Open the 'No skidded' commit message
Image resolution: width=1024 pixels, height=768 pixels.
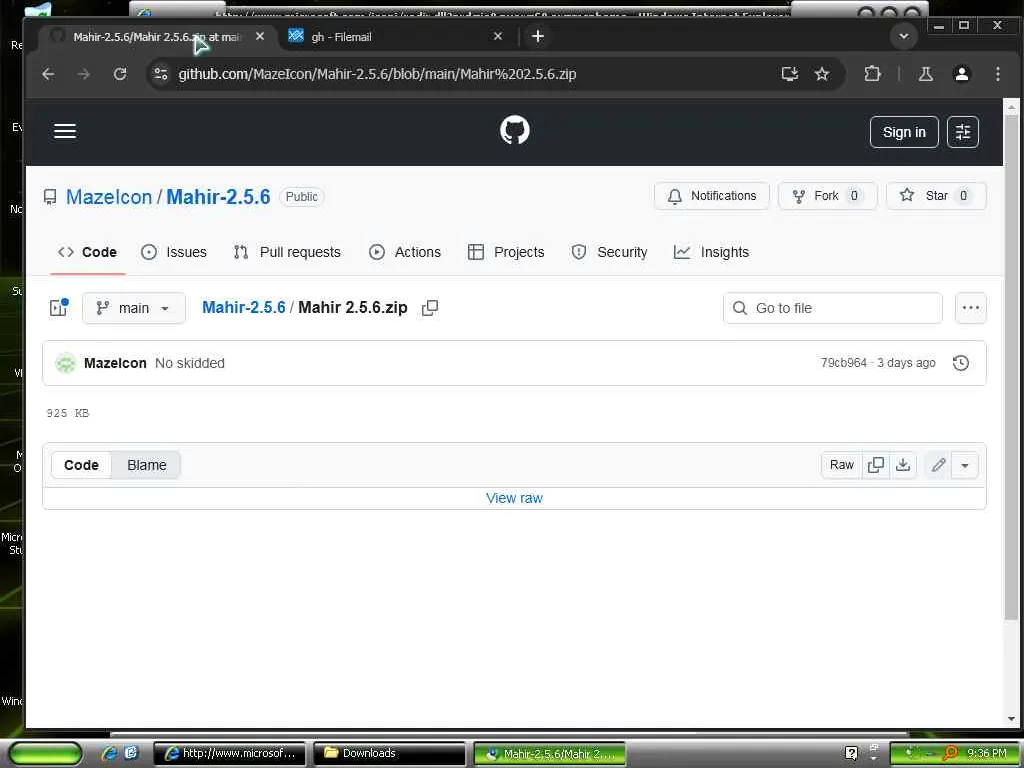pos(189,363)
